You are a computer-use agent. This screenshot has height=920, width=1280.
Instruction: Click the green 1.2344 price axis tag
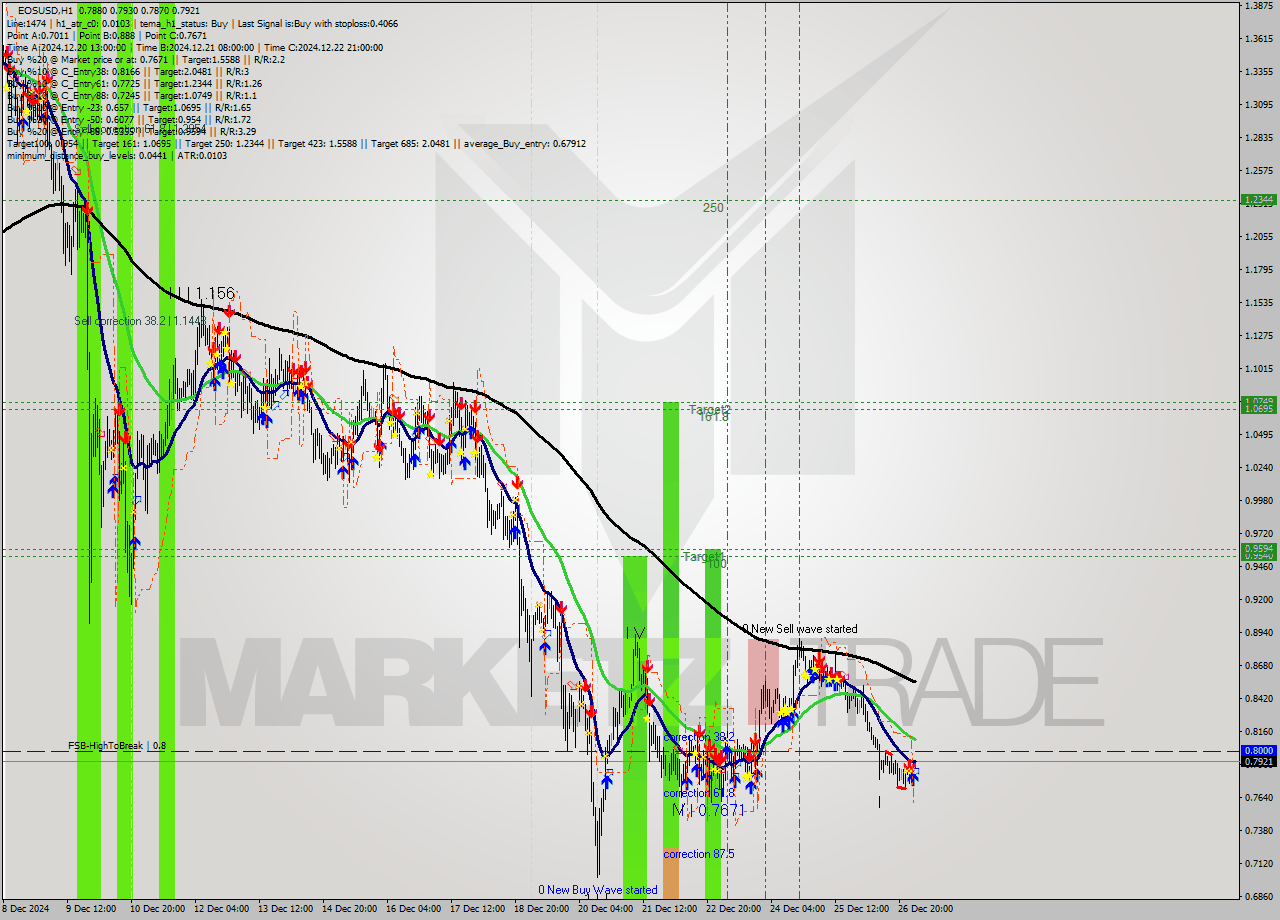1258,200
